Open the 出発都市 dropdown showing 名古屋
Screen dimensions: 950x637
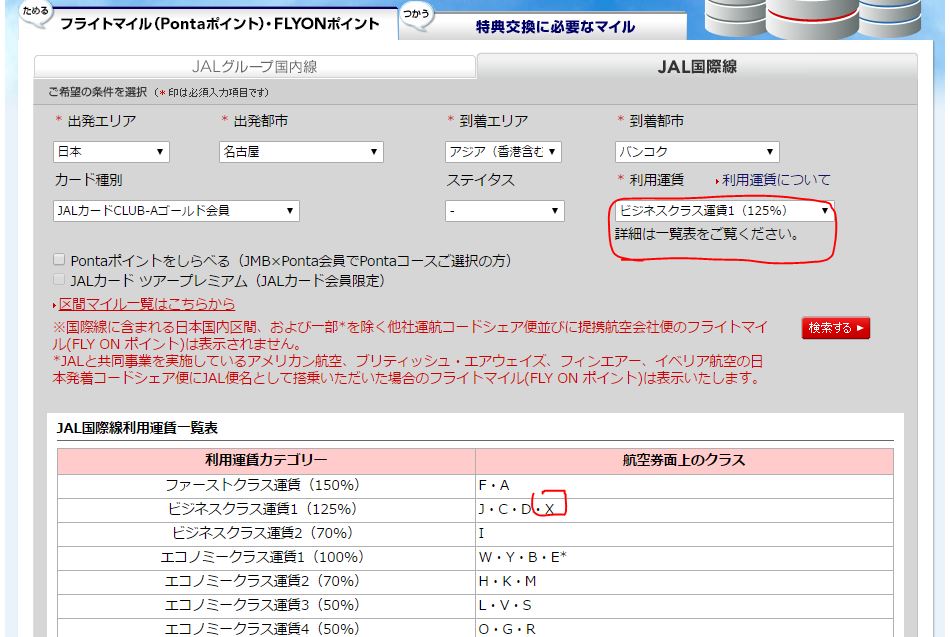tap(301, 152)
